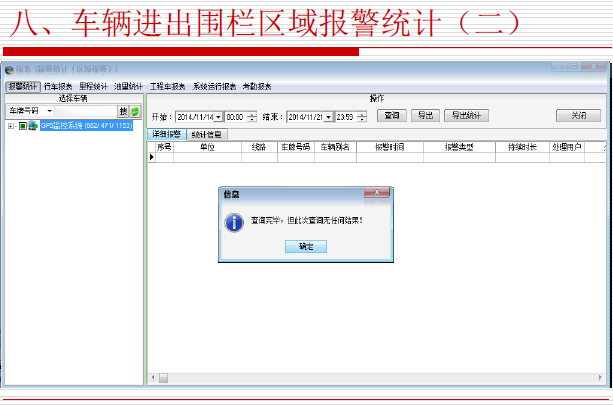This screenshot has height=406, width=613.
Task: Open the start date dropdown calendar
Action: tap(218, 117)
